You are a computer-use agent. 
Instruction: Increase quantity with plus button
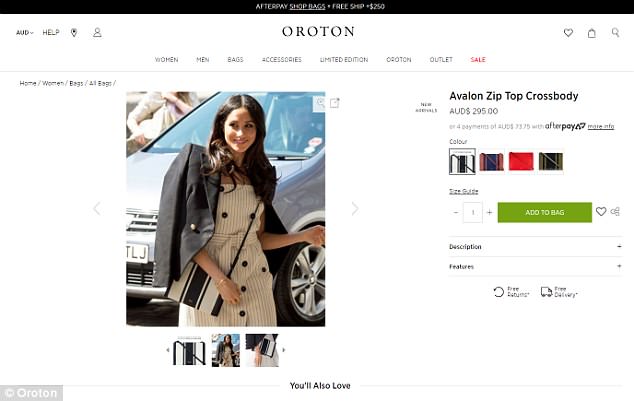coord(489,212)
